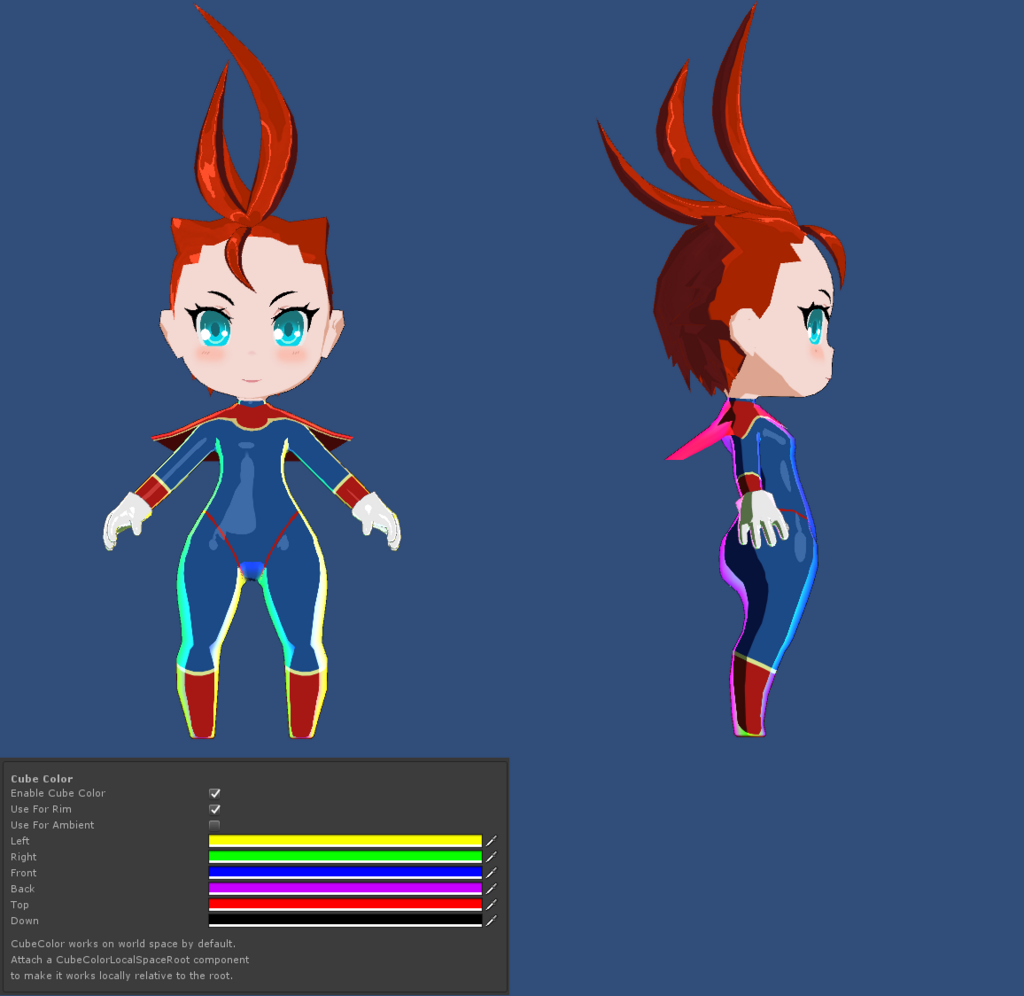Pick the Down color with its eyedropper

click(x=491, y=920)
